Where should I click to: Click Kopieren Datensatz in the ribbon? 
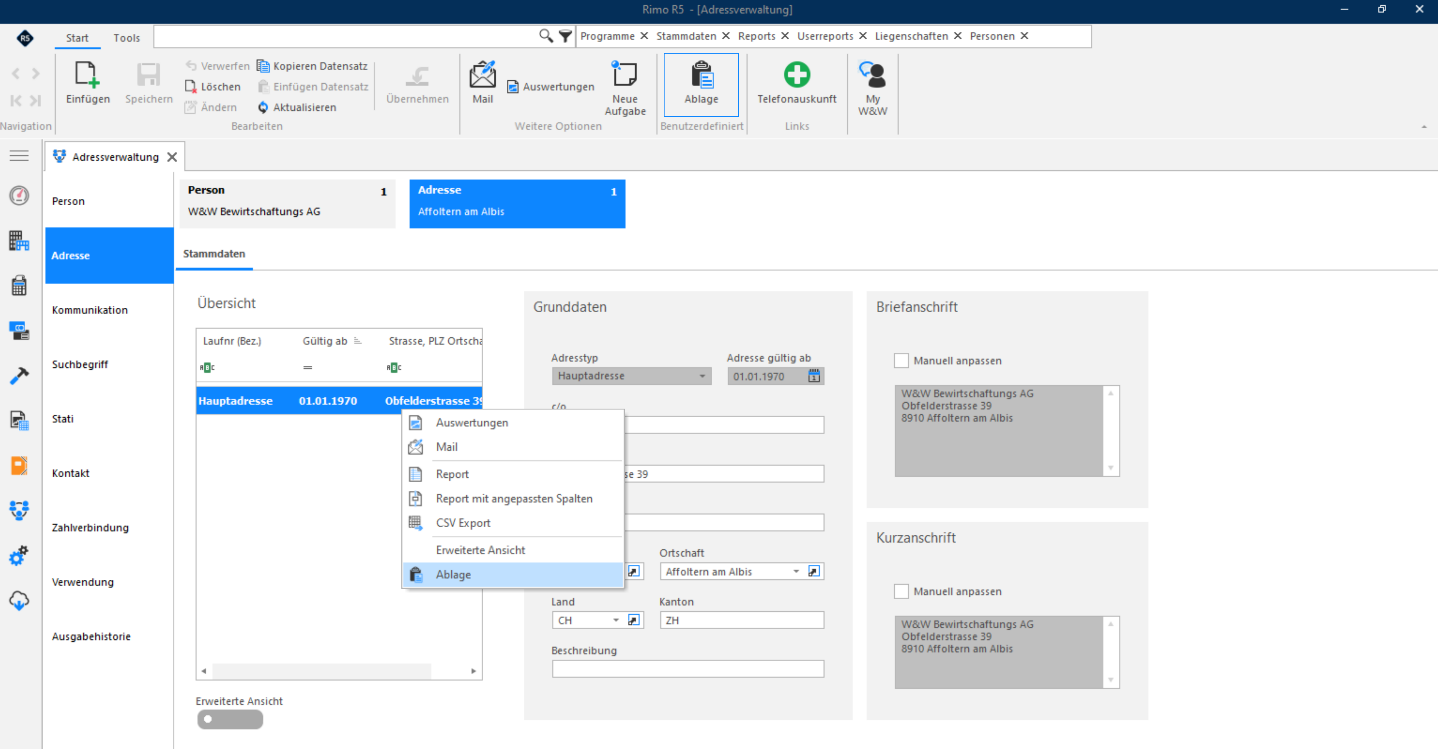[x=313, y=66]
